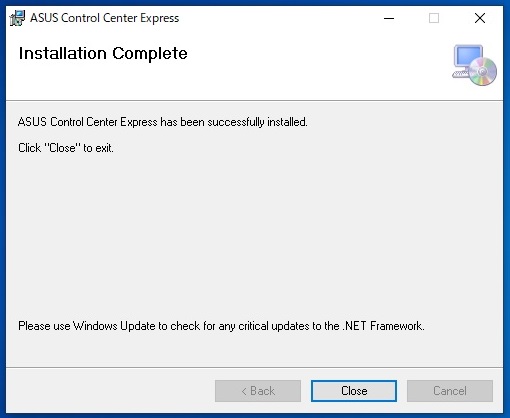The height and width of the screenshot is (418, 510).
Task: Click the "Installation Complete" heading
Action: pos(103,53)
